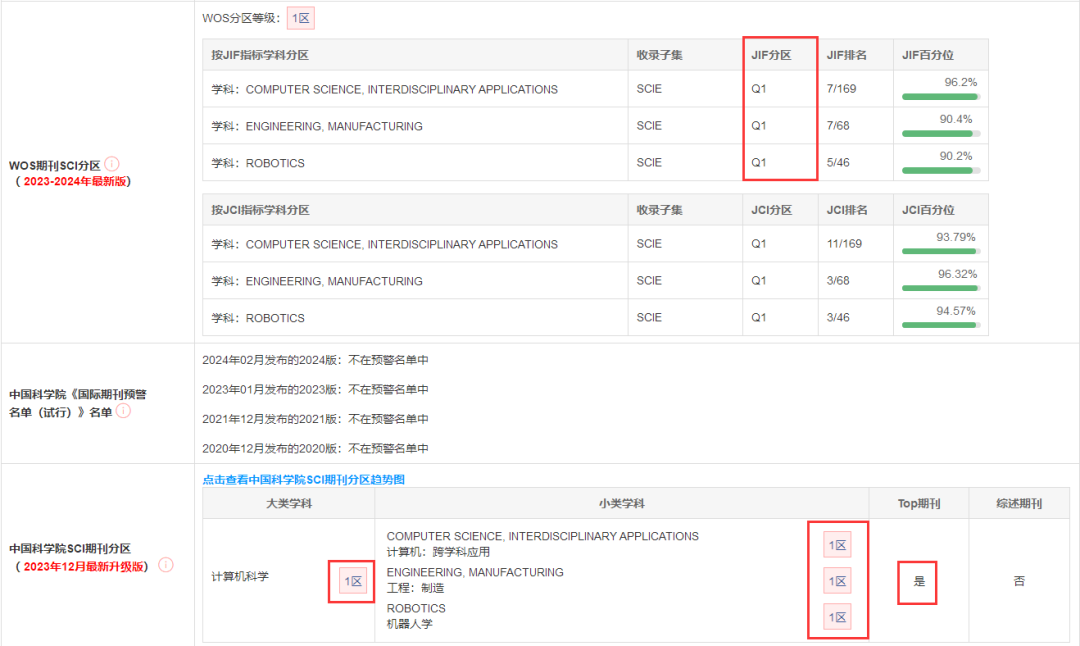
Task: Click info icon beside WOS期刊SCI分区
Action: click(x=112, y=164)
